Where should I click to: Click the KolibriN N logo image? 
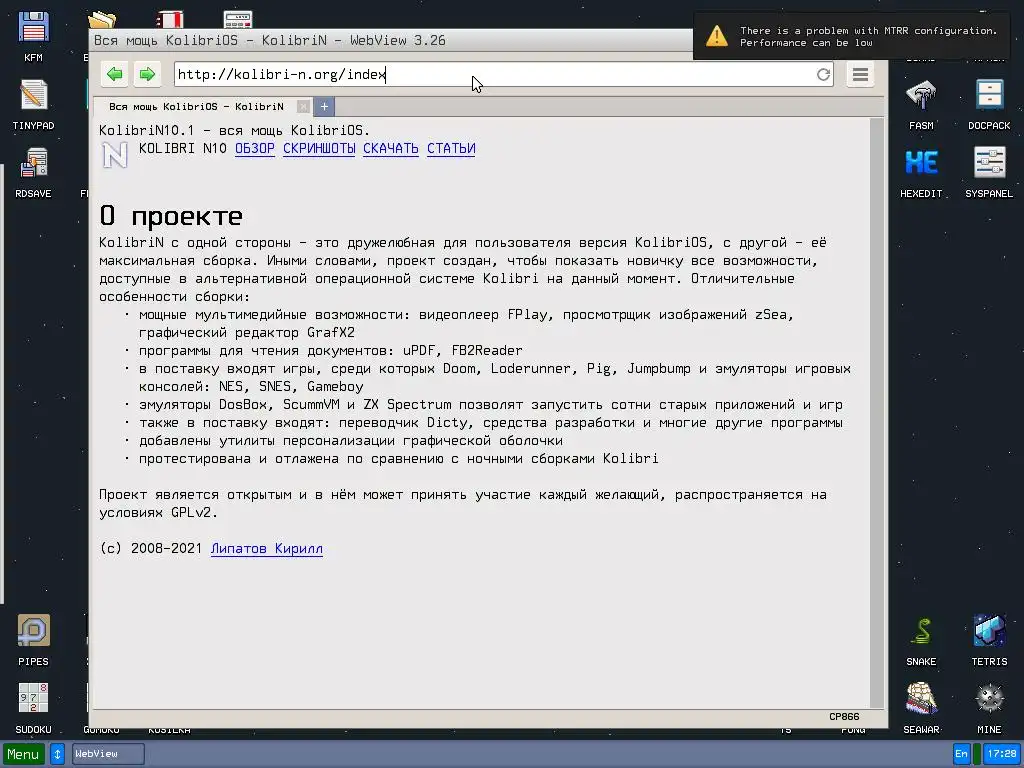(115, 155)
